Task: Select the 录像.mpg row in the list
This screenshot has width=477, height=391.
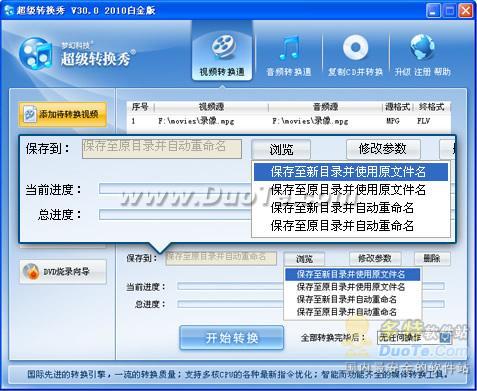Action: tap(288, 121)
